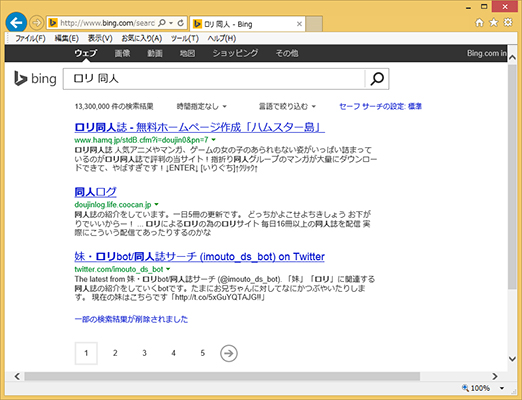Viewport: 522px width, 400px height.
Task: Expand the その他 menu in the Bing bar
Action: [x=287, y=53]
